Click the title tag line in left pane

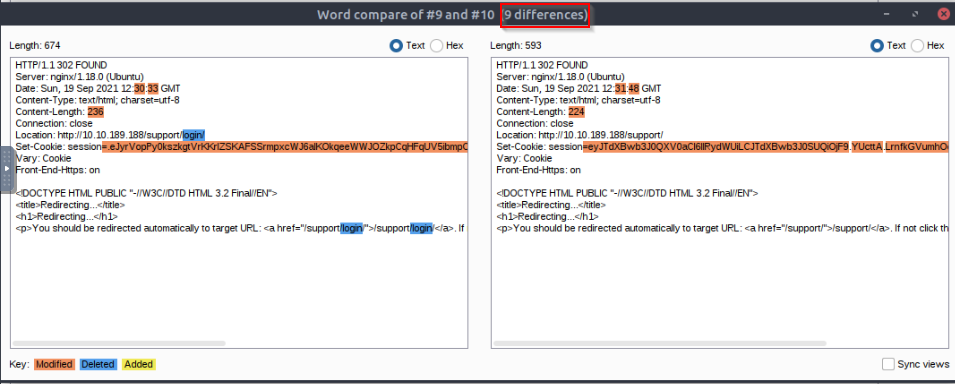point(69,205)
